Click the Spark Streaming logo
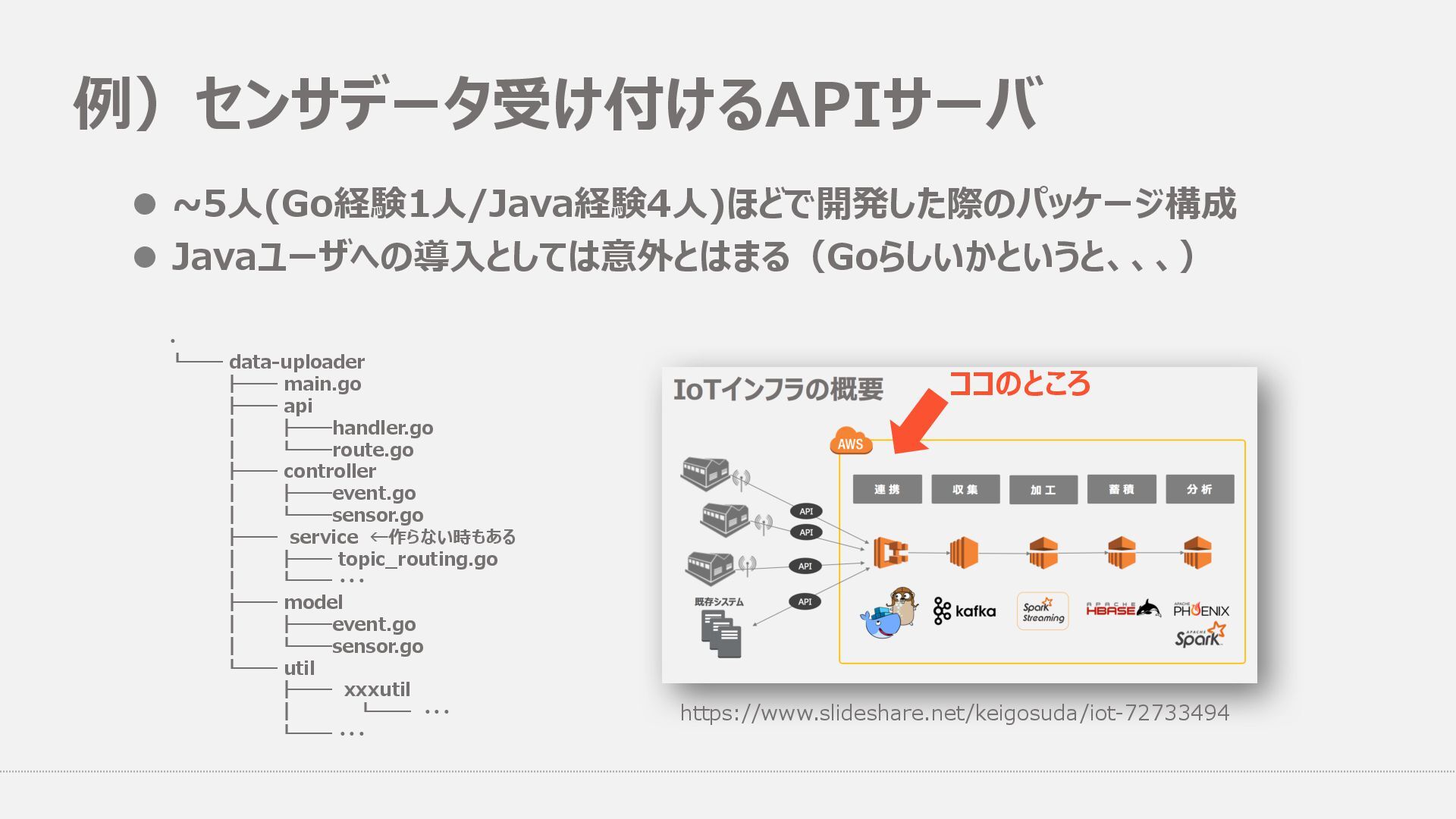 [x=1043, y=611]
